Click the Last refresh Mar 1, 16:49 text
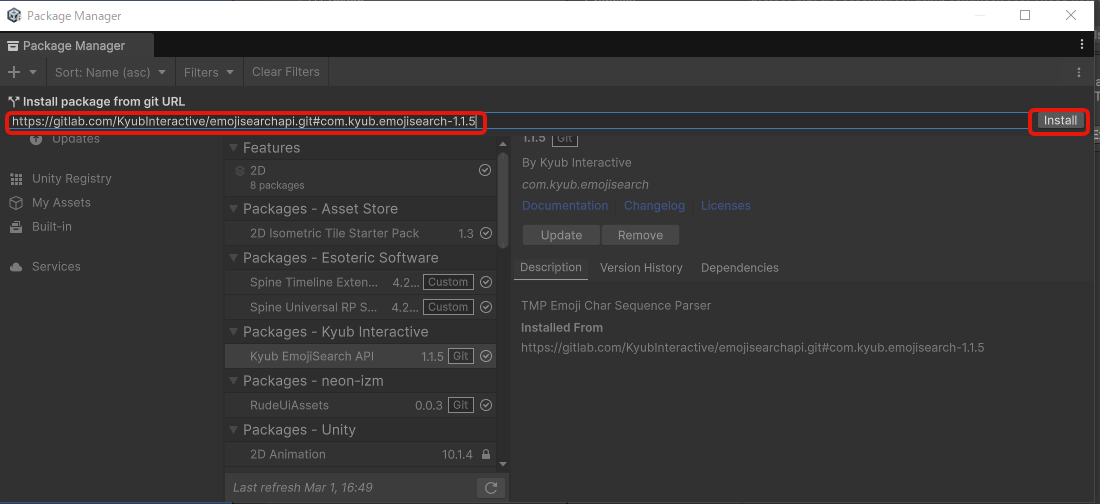This screenshot has height=504, width=1100. click(x=302, y=487)
